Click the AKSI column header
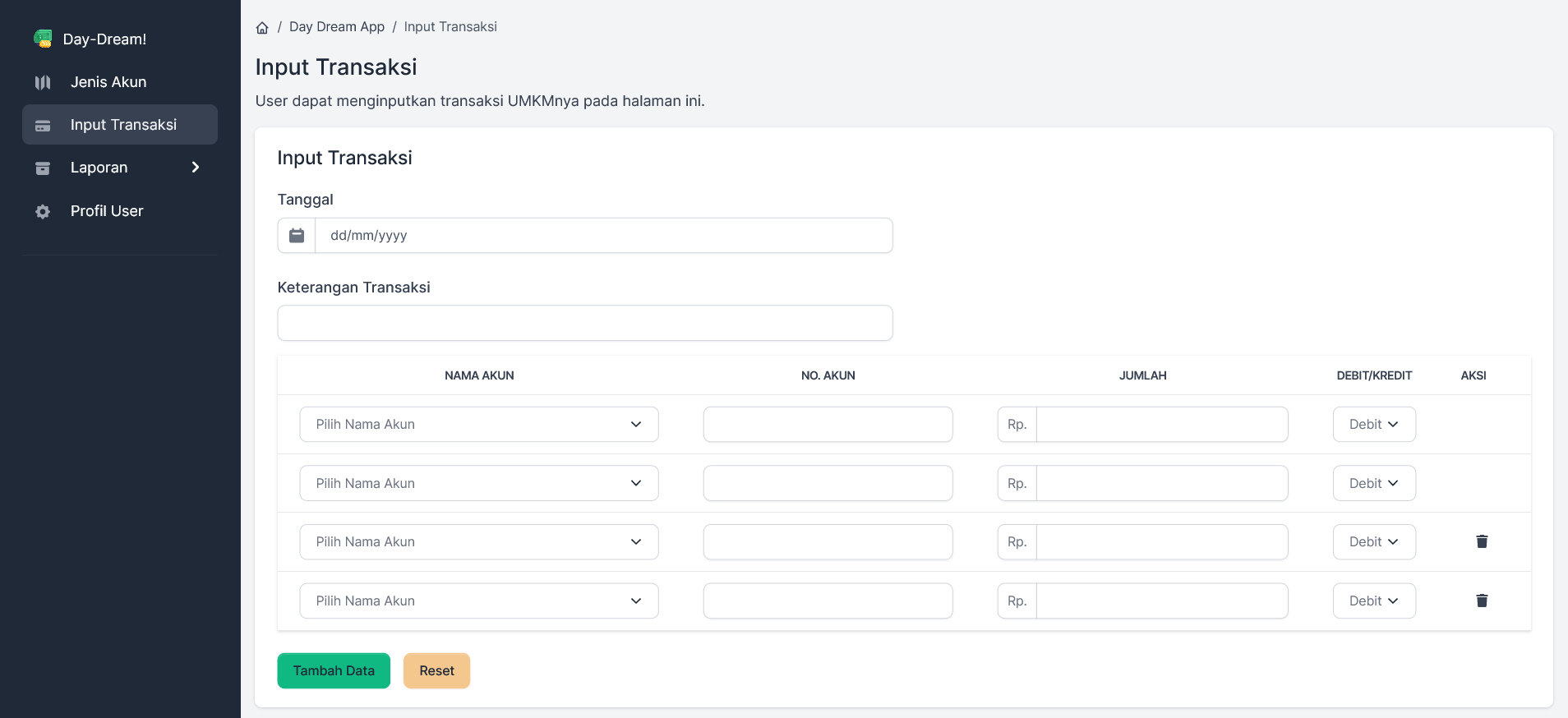Screen dimensions: 1568x718 tap(1473, 375)
